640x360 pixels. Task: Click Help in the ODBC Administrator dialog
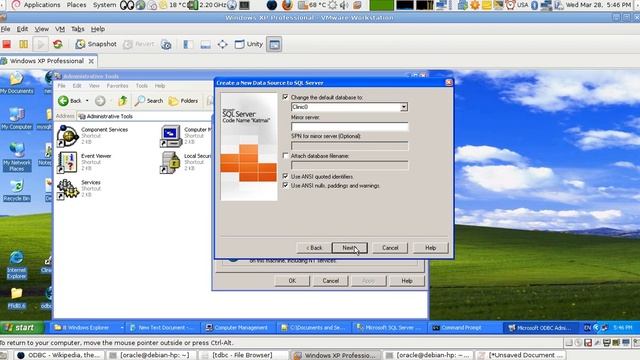(407, 281)
